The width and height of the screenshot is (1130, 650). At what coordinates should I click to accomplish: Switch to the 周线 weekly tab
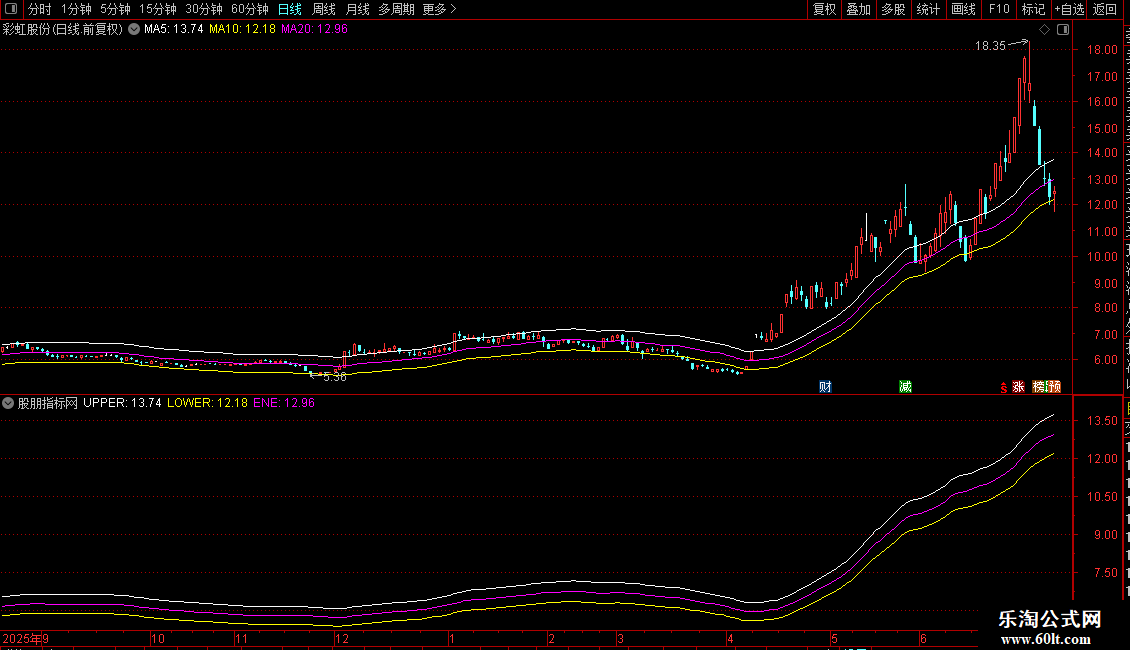[x=324, y=9]
